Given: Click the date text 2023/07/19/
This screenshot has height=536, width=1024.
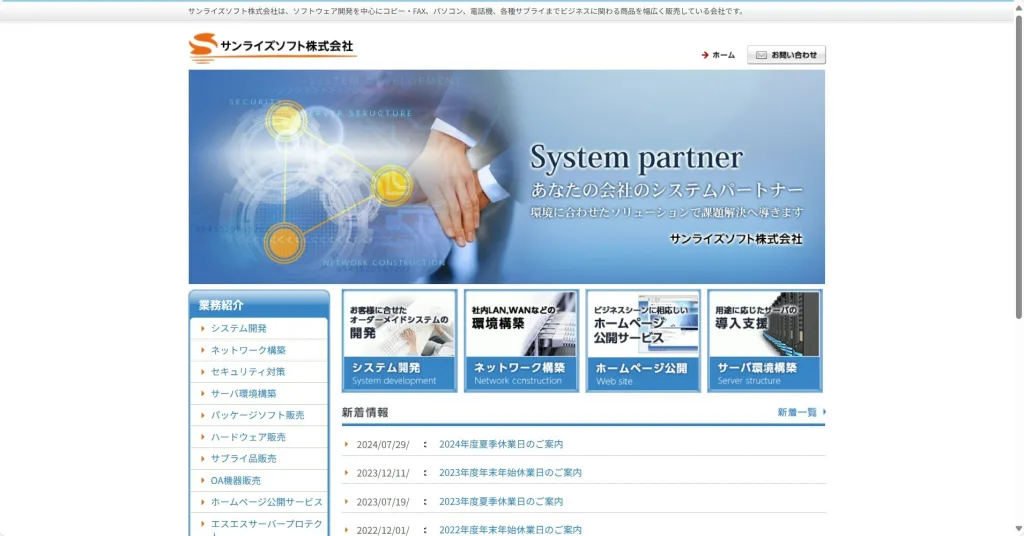Looking at the screenshot, I should (383, 502).
